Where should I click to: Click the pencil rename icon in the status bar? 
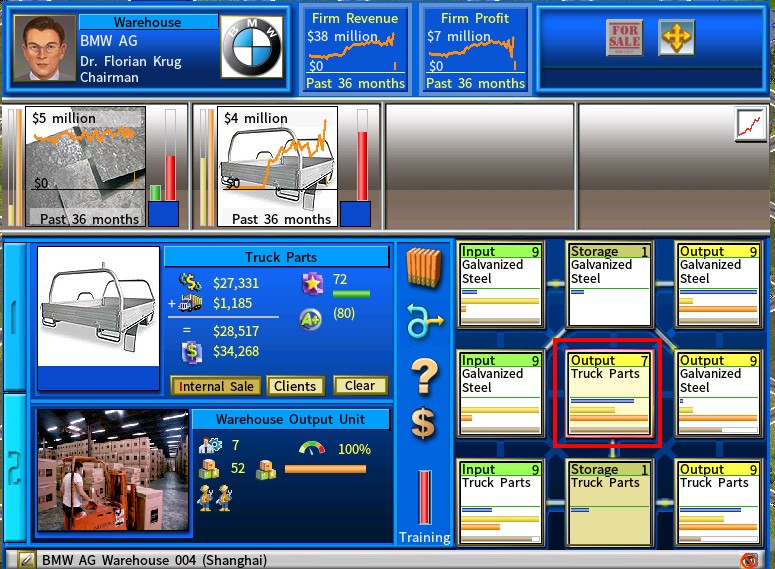point(27,560)
